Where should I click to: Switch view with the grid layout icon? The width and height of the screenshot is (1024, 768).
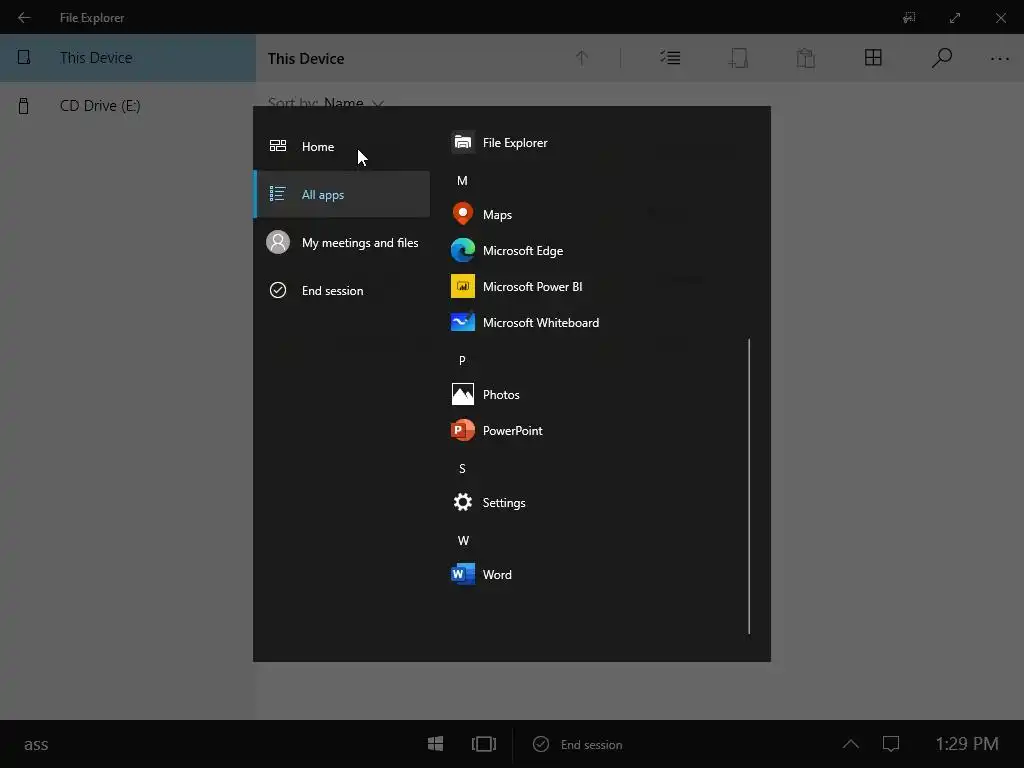(x=873, y=58)
